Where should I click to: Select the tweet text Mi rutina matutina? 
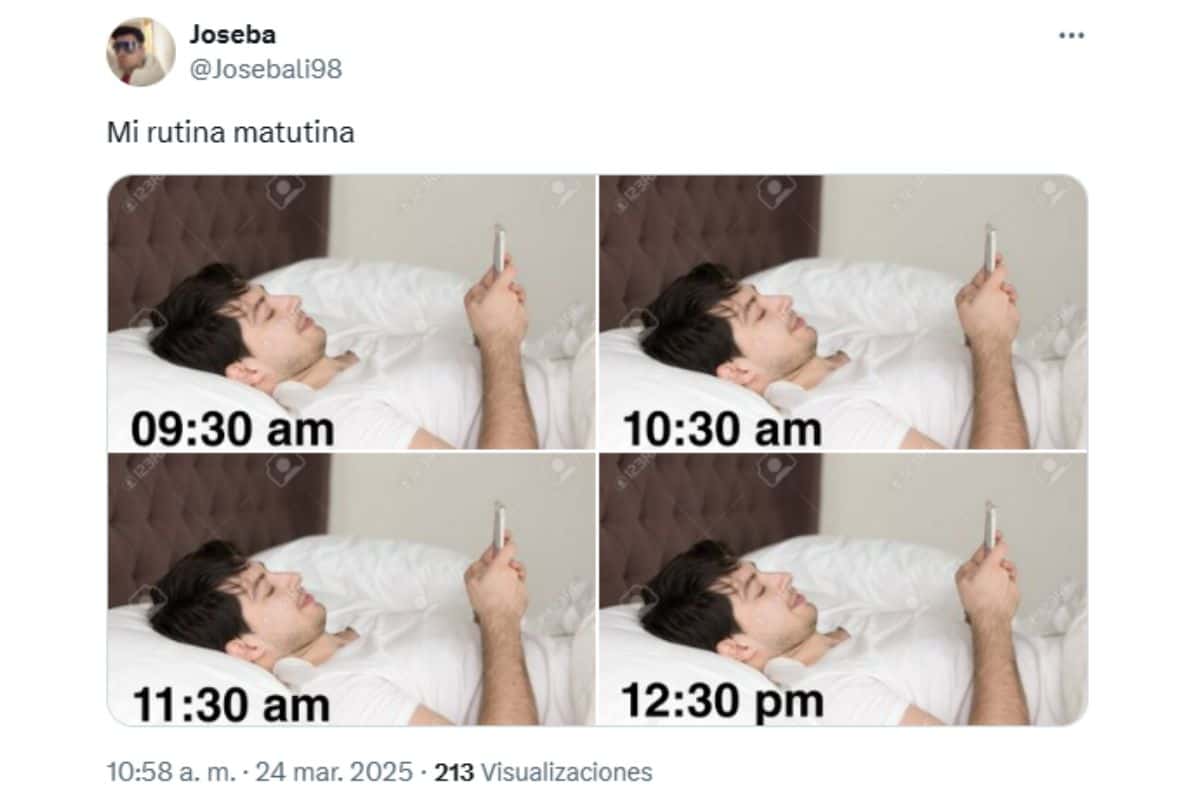231,132
